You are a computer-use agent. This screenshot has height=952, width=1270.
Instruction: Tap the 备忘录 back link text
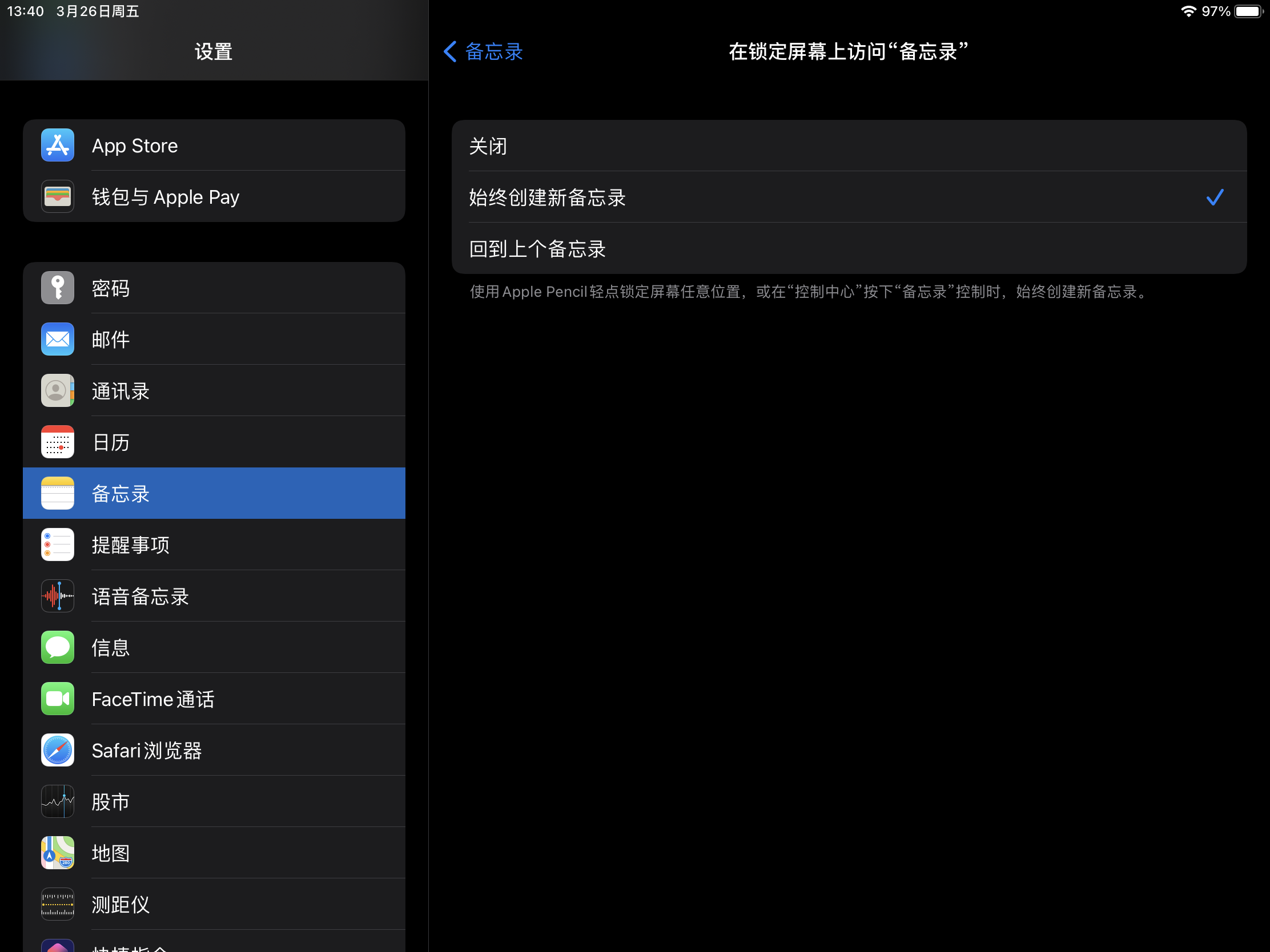[x=494, y=51]
